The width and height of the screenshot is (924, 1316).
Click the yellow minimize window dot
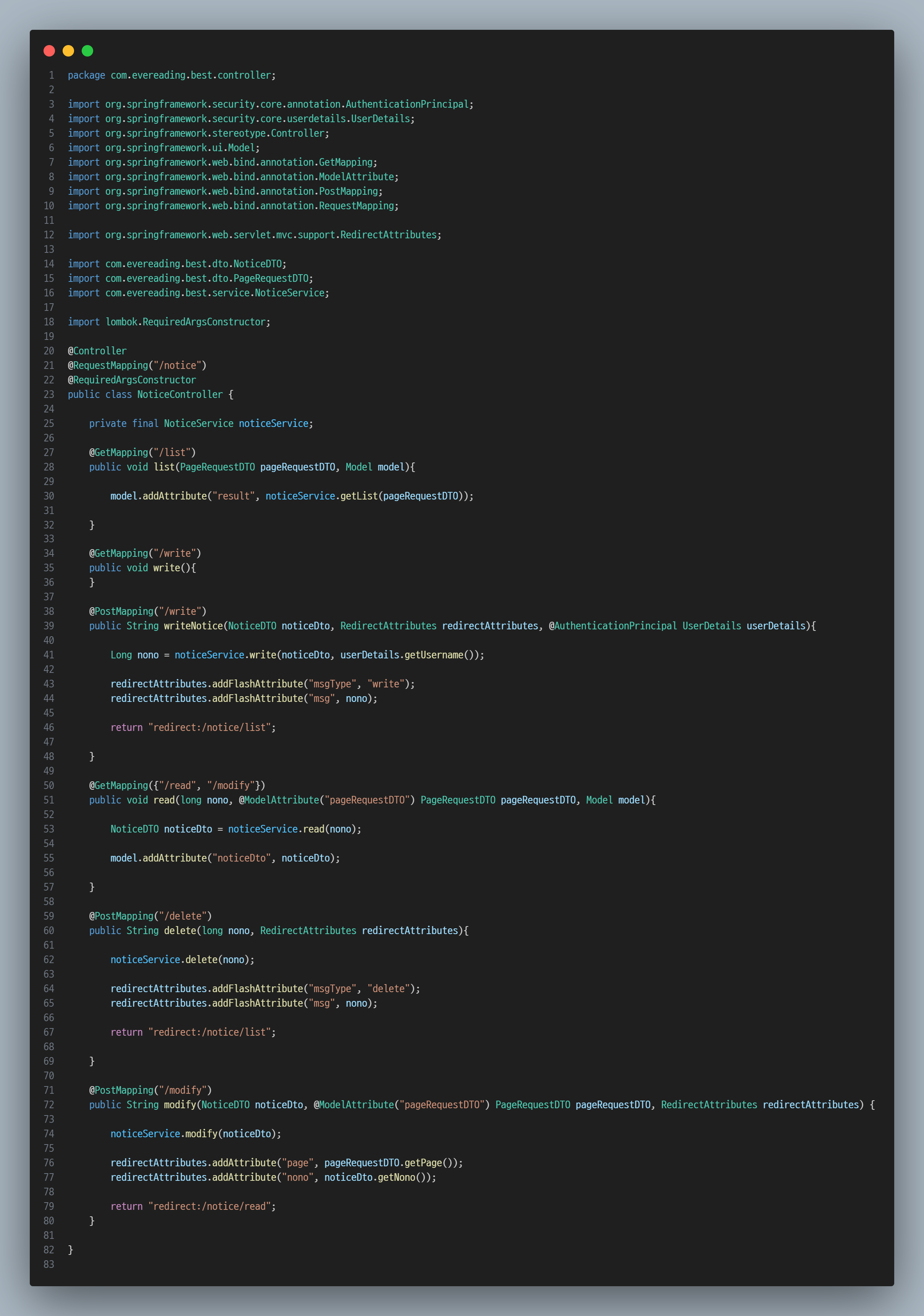pyautogui.click(x=68, y=51)
